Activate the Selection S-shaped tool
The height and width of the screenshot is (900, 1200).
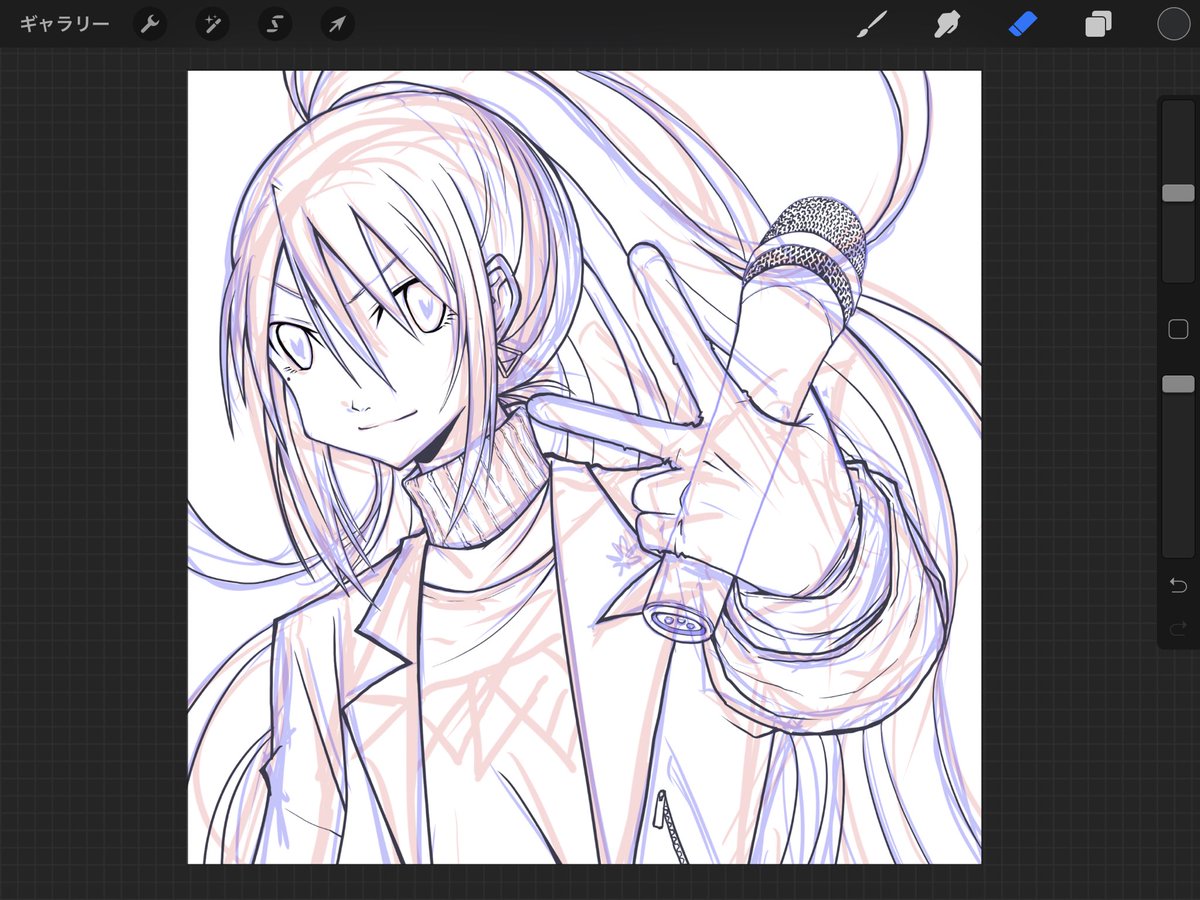pyautogui.click(x=275, y=24)
